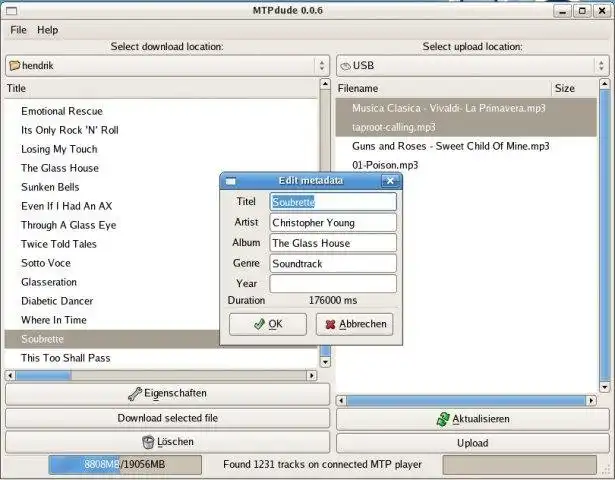Click the Titel input field

coord(333,202)
